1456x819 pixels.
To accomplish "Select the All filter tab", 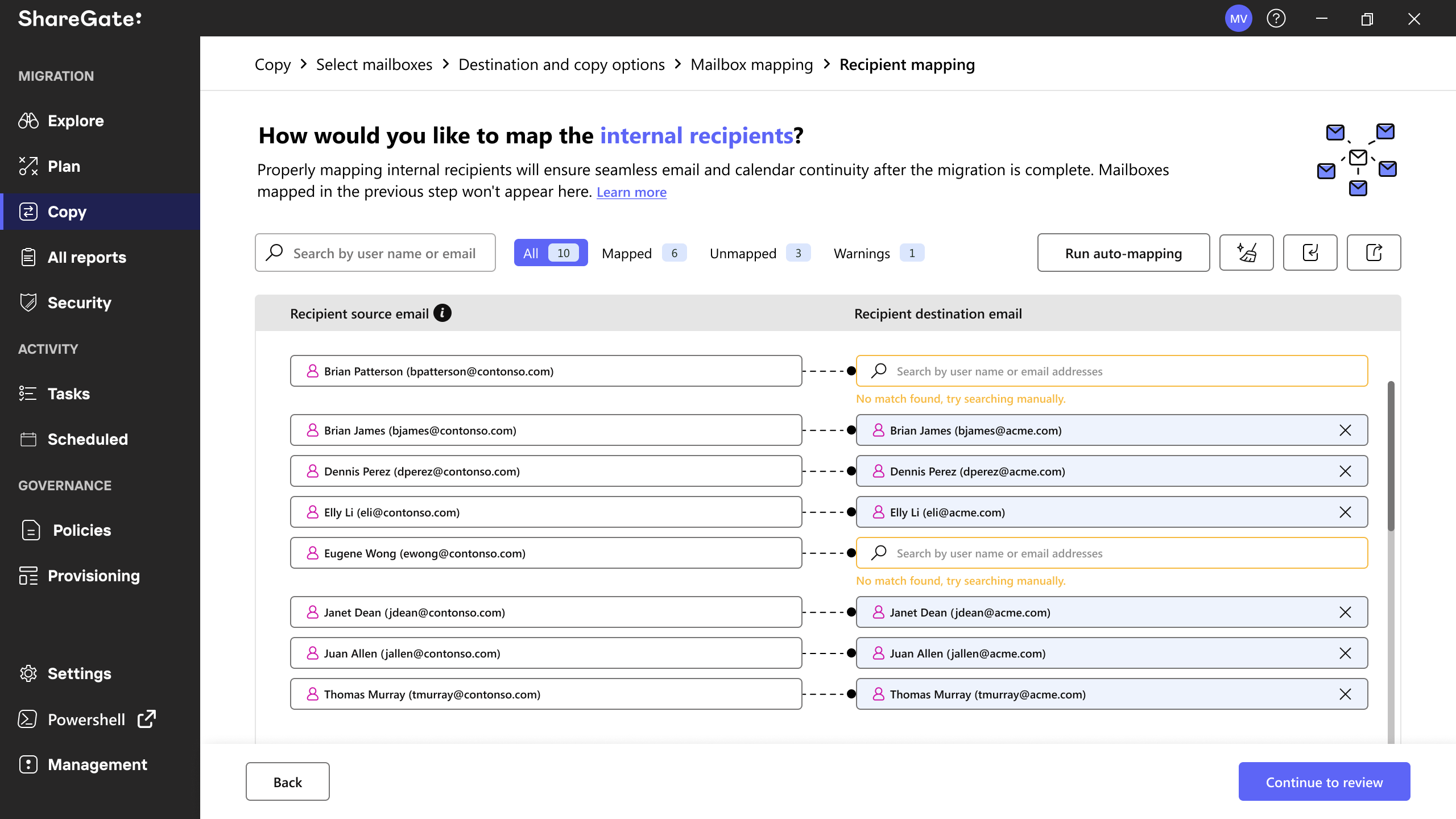I will click(x=551, y=253).
